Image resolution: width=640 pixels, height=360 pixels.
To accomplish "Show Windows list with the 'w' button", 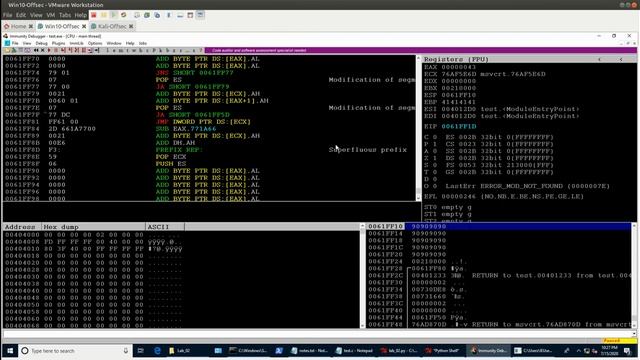I will [x=133, y=50].
